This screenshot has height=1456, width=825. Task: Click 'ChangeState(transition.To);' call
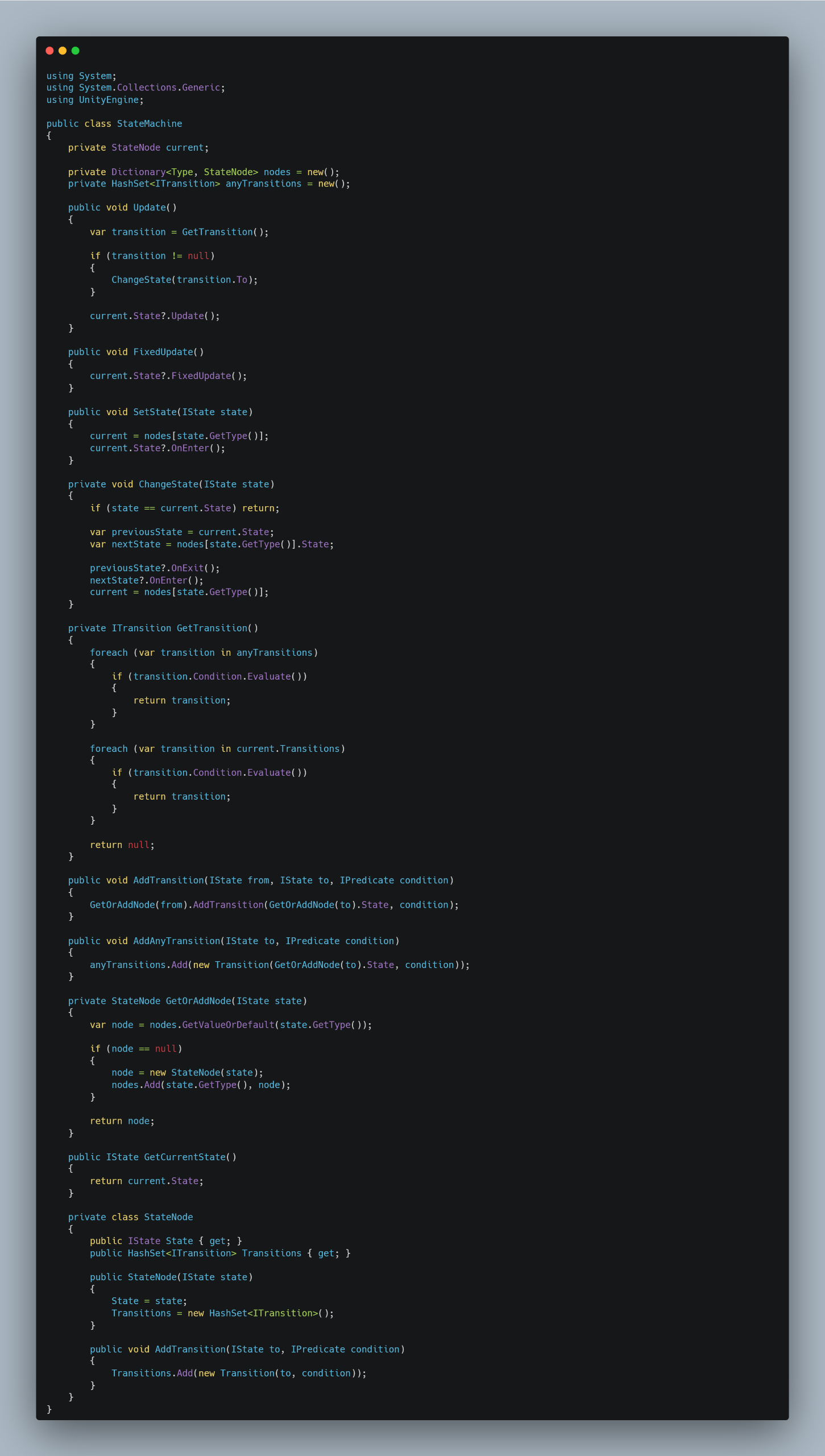pos(185,280)
